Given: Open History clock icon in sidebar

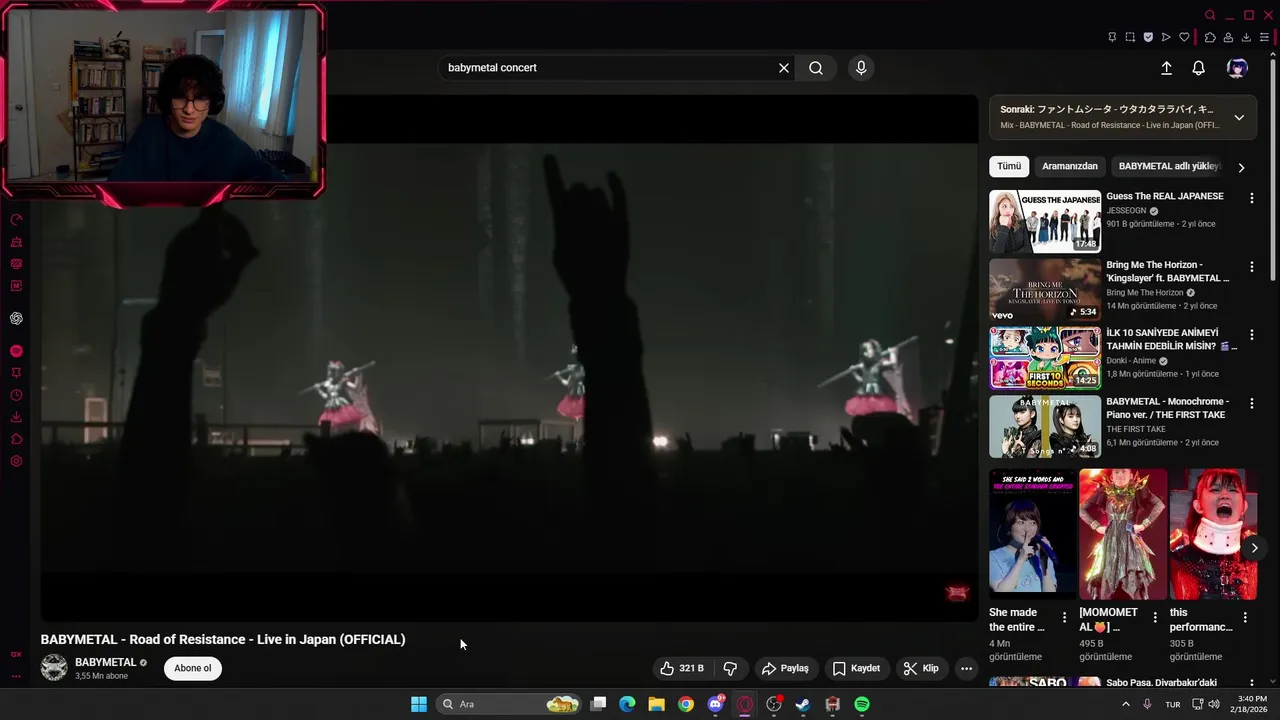Looking at the screenshot, I should click(16, 395).
